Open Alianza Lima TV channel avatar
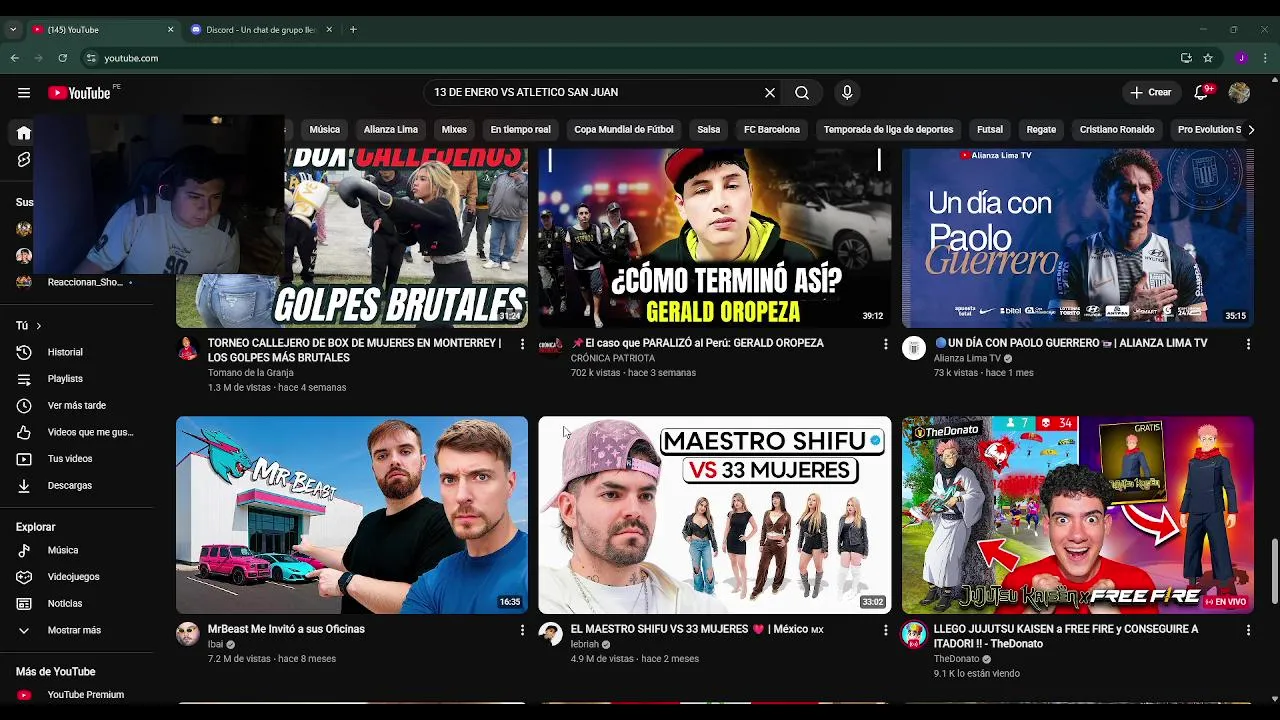1280x720 pixels. coord(914,348)
